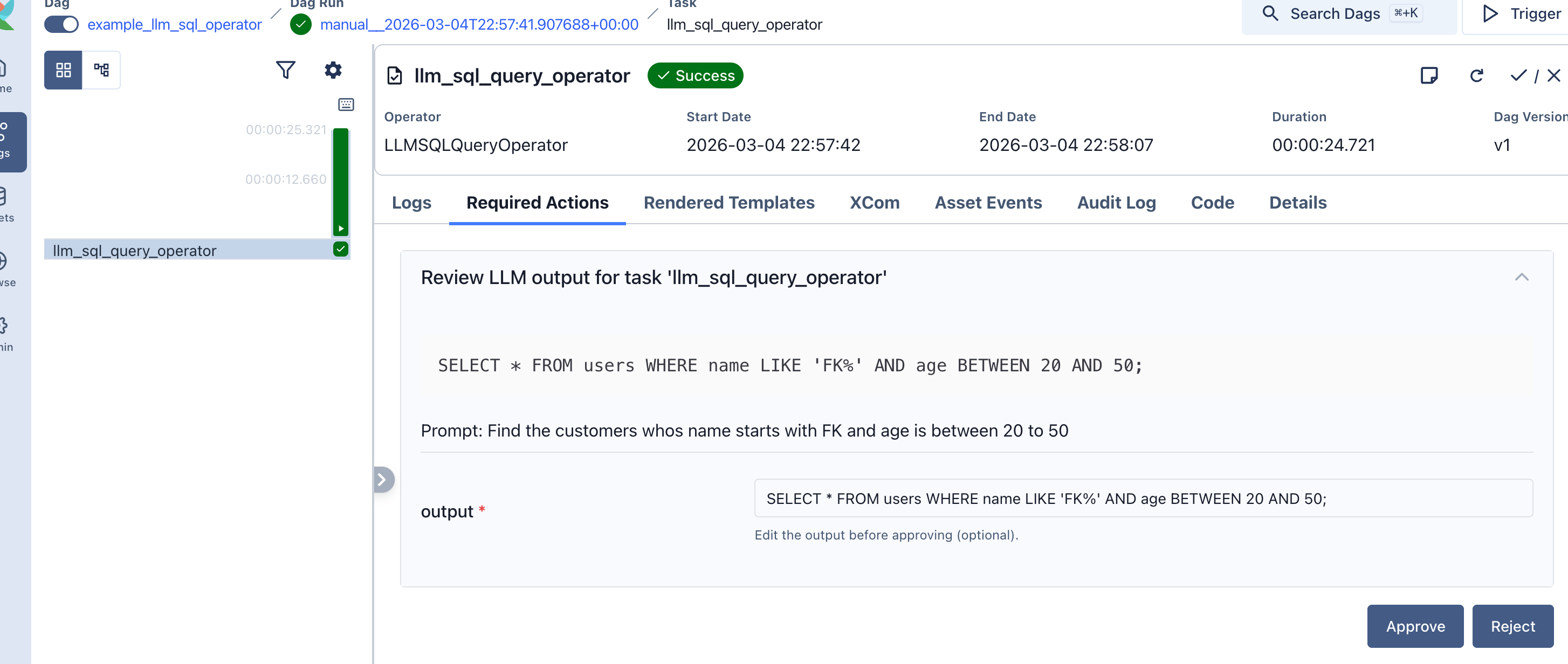1568x664 pixels.
Task: Expand the grid panel with the chevron arrow
Action: [x=383, y=480]
